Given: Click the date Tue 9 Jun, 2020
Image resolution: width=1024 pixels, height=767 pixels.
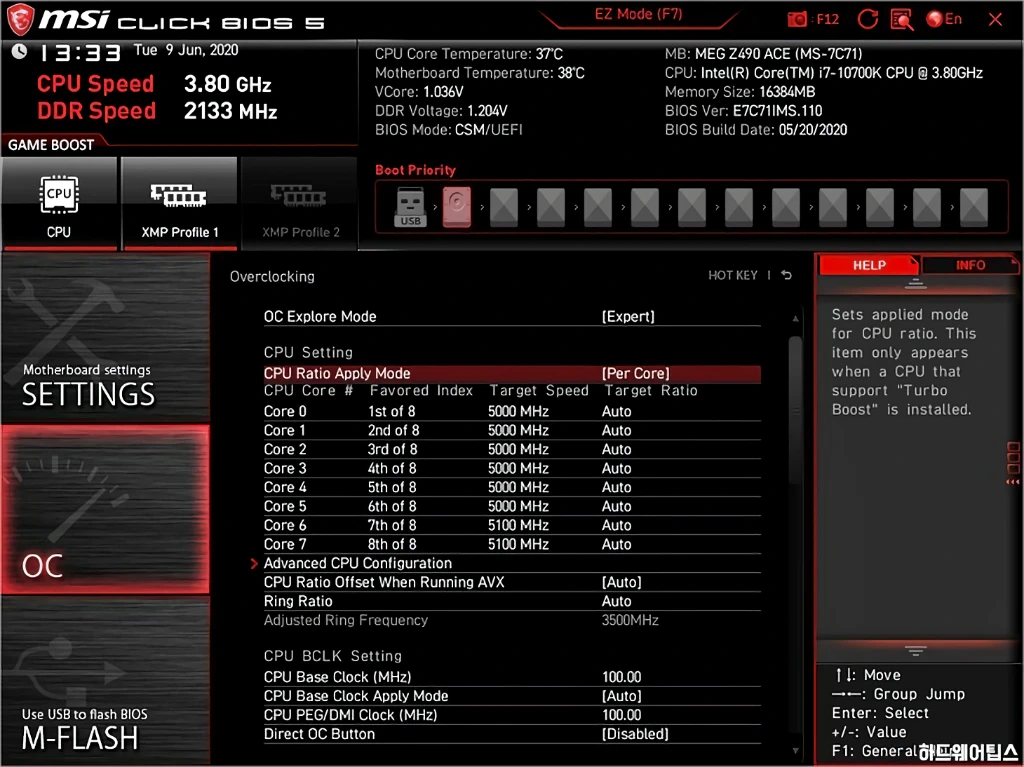Looking at the screenshot, I should point(185,50).
